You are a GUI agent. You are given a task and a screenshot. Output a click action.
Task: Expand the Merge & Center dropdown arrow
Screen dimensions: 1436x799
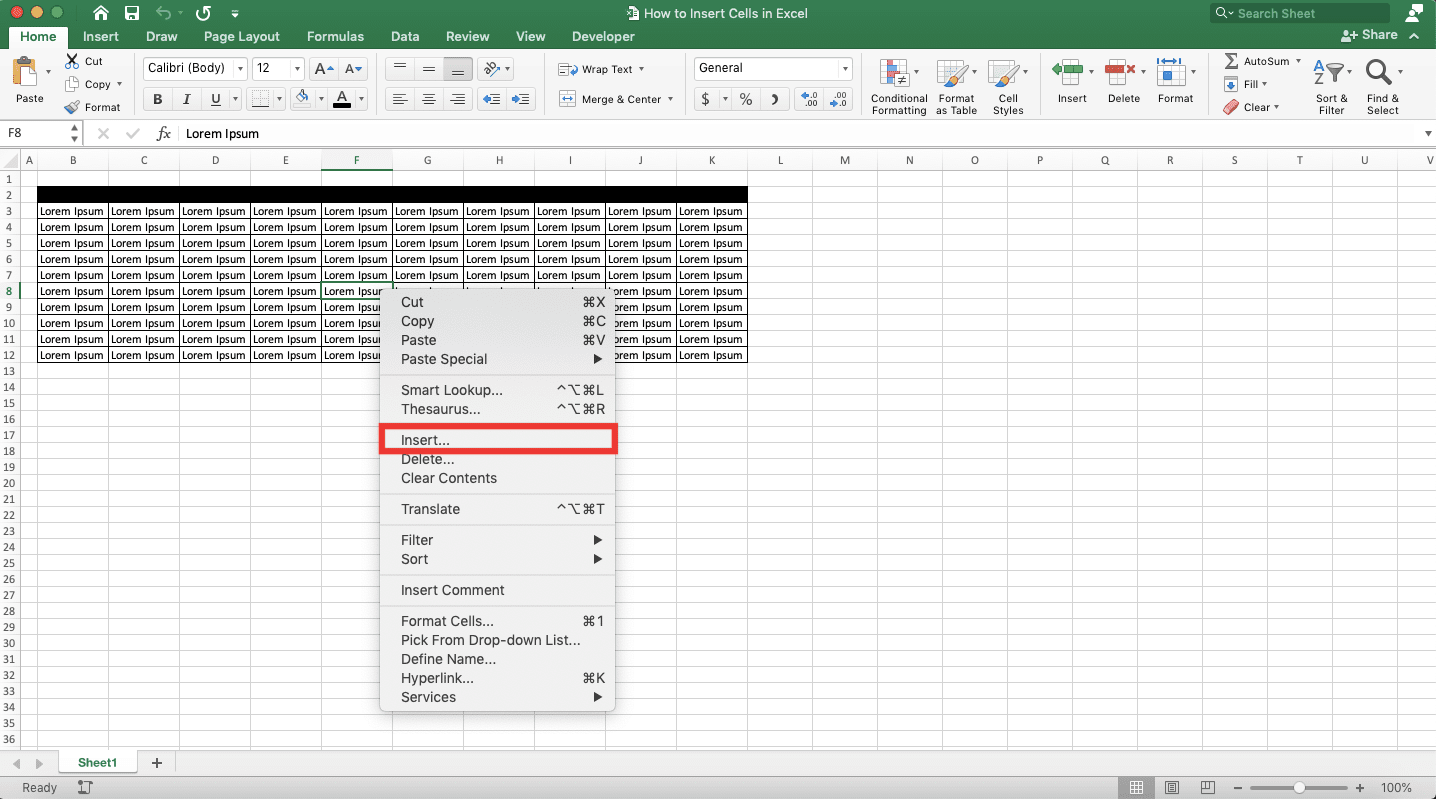670,99
